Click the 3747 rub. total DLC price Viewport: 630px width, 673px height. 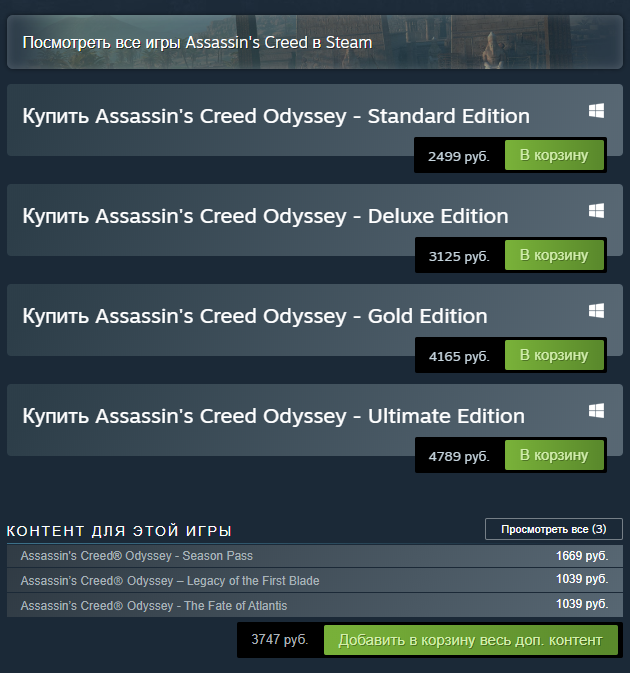click(x=280, y=639)
